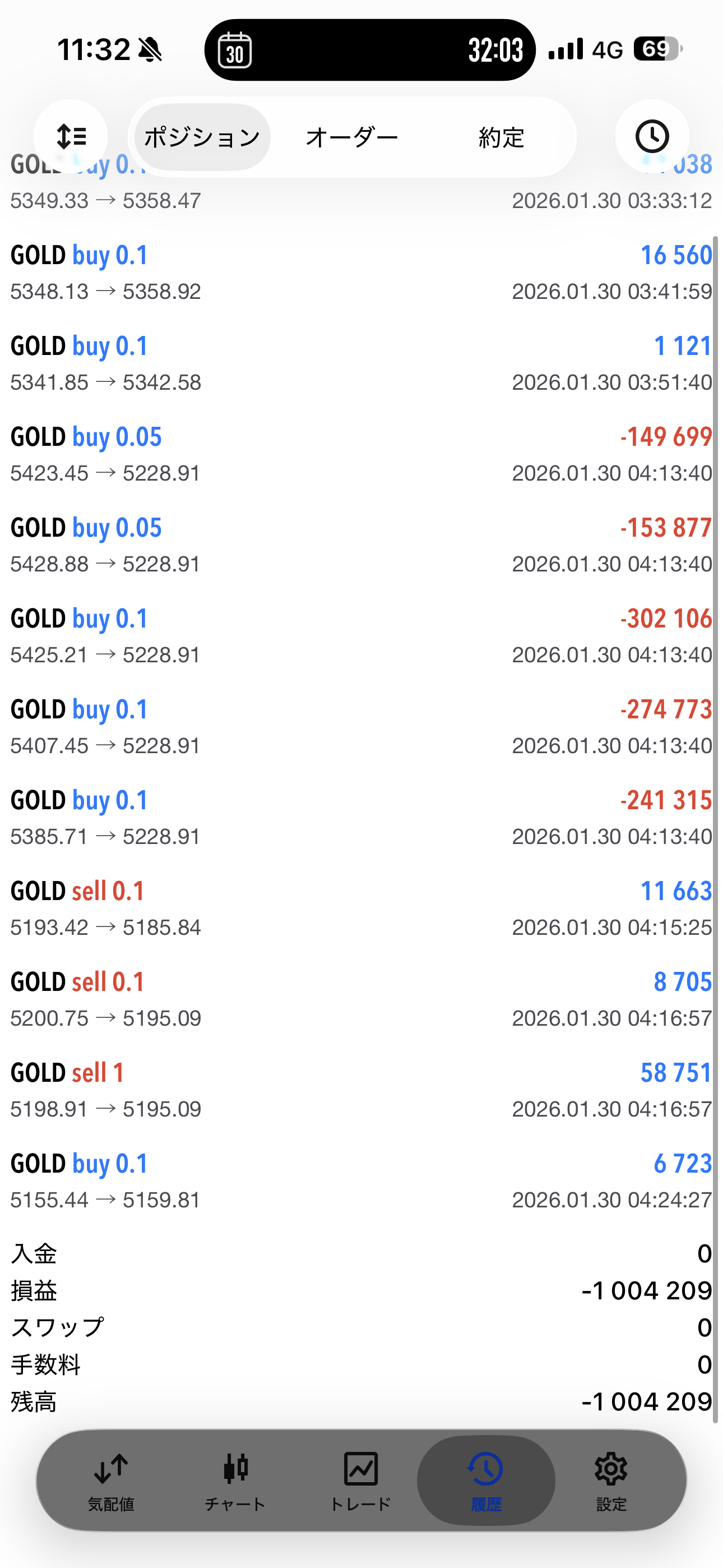Open the history period clock icon
Image resolution: width=723 pixels, height=1568 pixels.
click(652, 136)
